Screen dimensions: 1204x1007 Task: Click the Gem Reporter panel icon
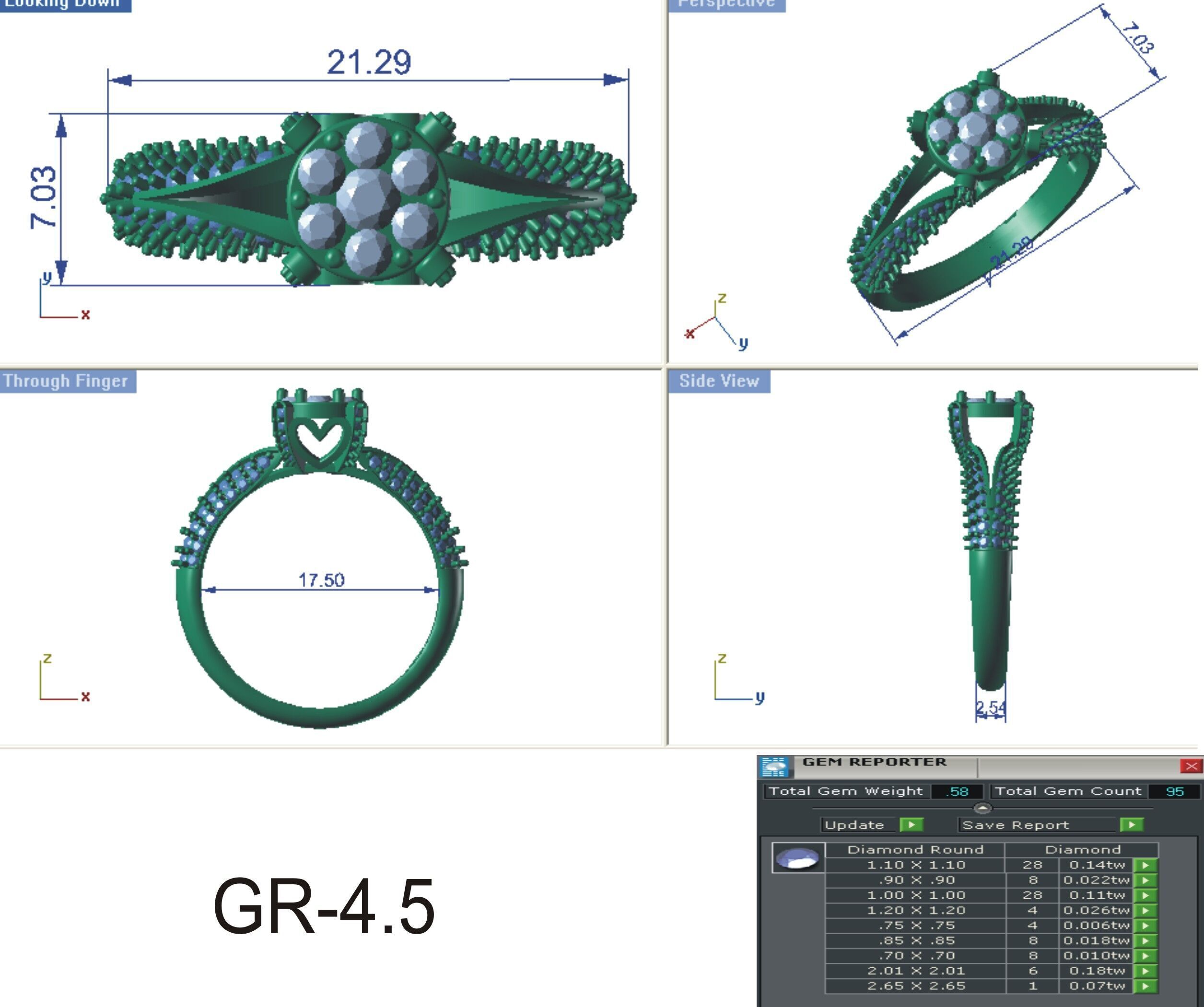775,766
